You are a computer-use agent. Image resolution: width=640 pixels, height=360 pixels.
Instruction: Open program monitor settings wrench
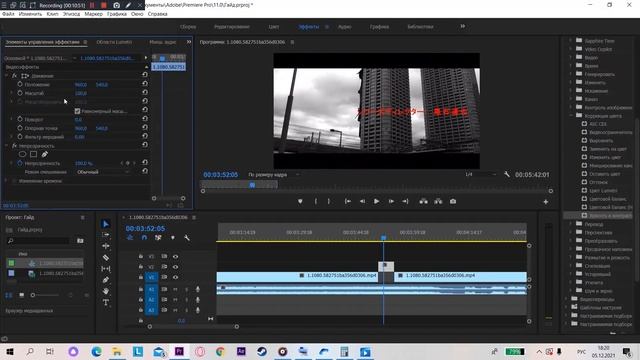pyautogui.click(x=507, y=174)
